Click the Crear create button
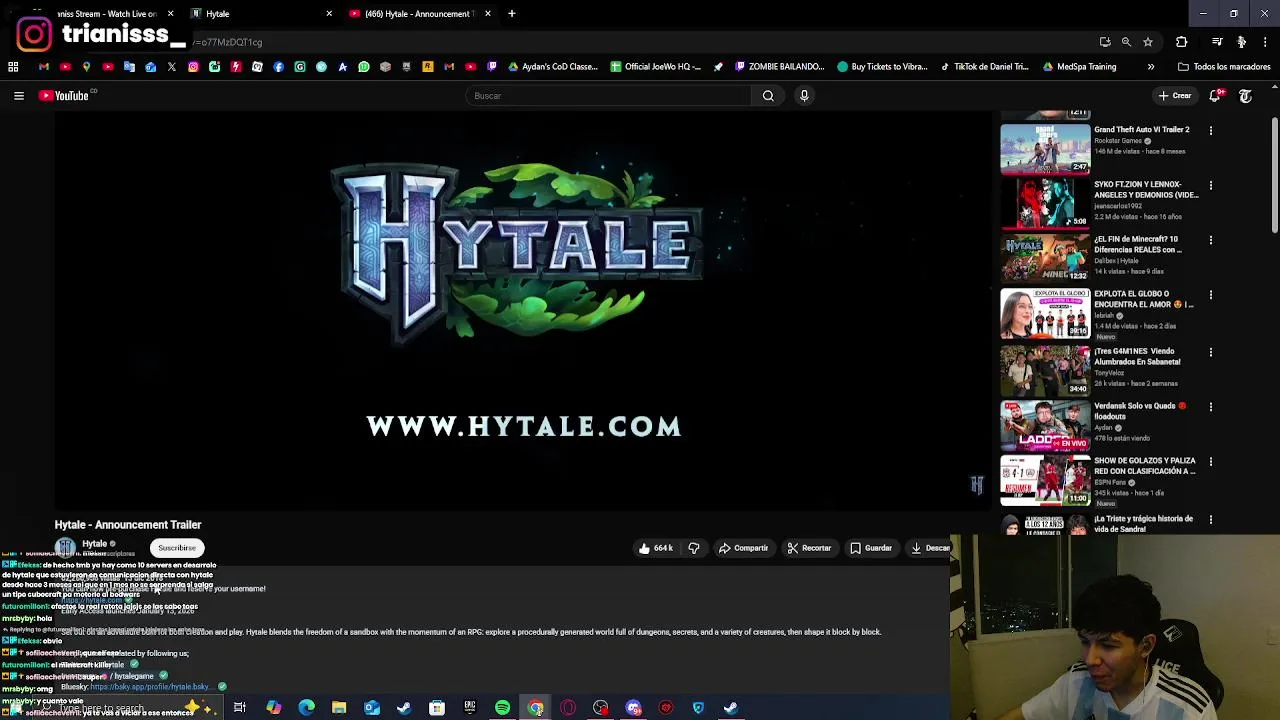1280x720 pixels. click(1174, 96)
